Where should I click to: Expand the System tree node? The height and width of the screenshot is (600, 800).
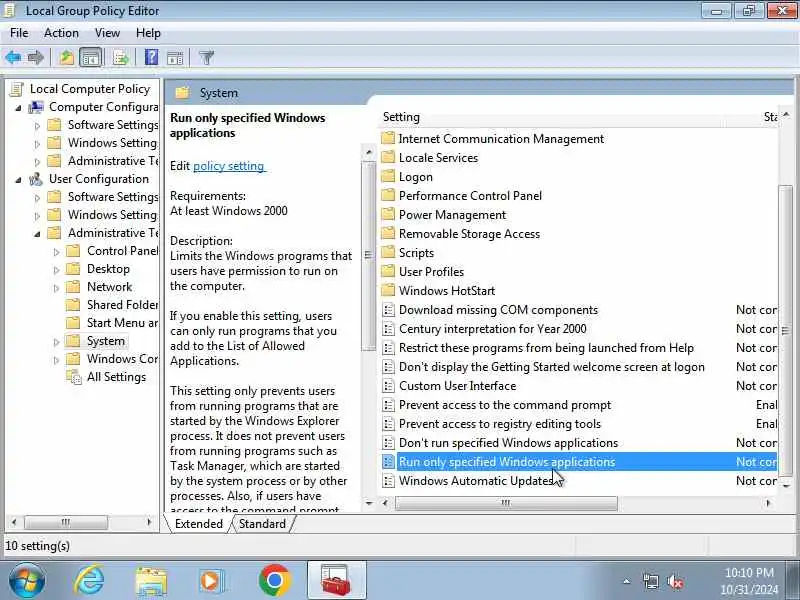56,342
